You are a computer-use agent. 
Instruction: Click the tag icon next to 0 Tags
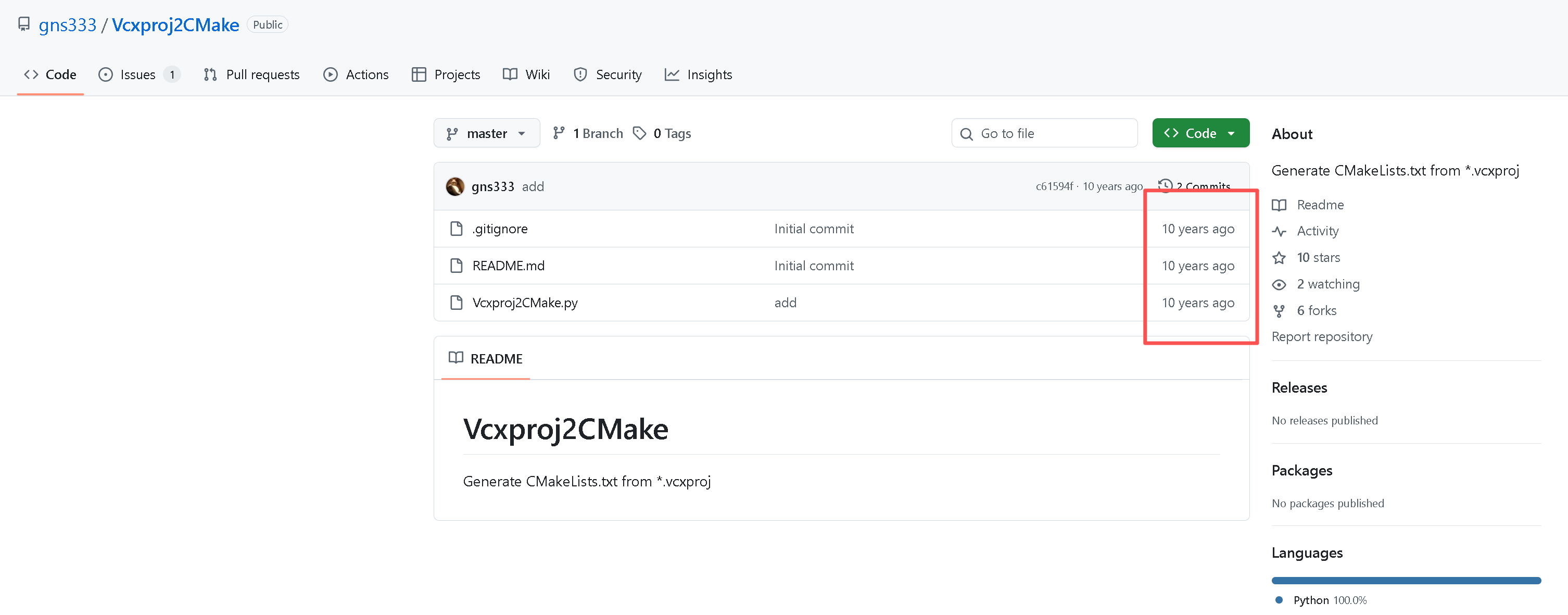tap(640, 133)
